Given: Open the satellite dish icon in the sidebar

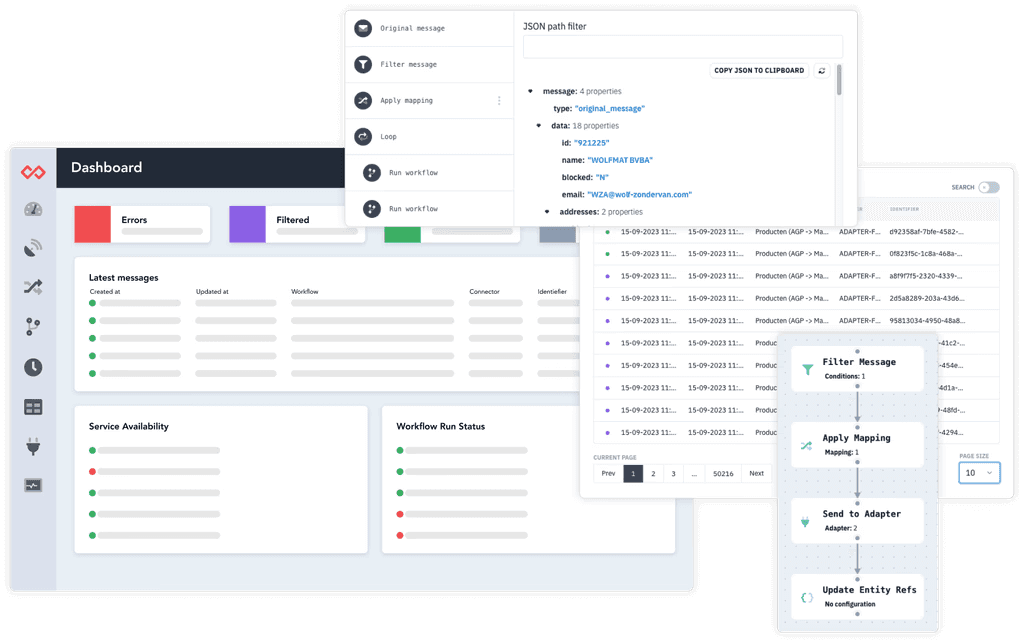Looking at the screenshot, I should [33, 248].
